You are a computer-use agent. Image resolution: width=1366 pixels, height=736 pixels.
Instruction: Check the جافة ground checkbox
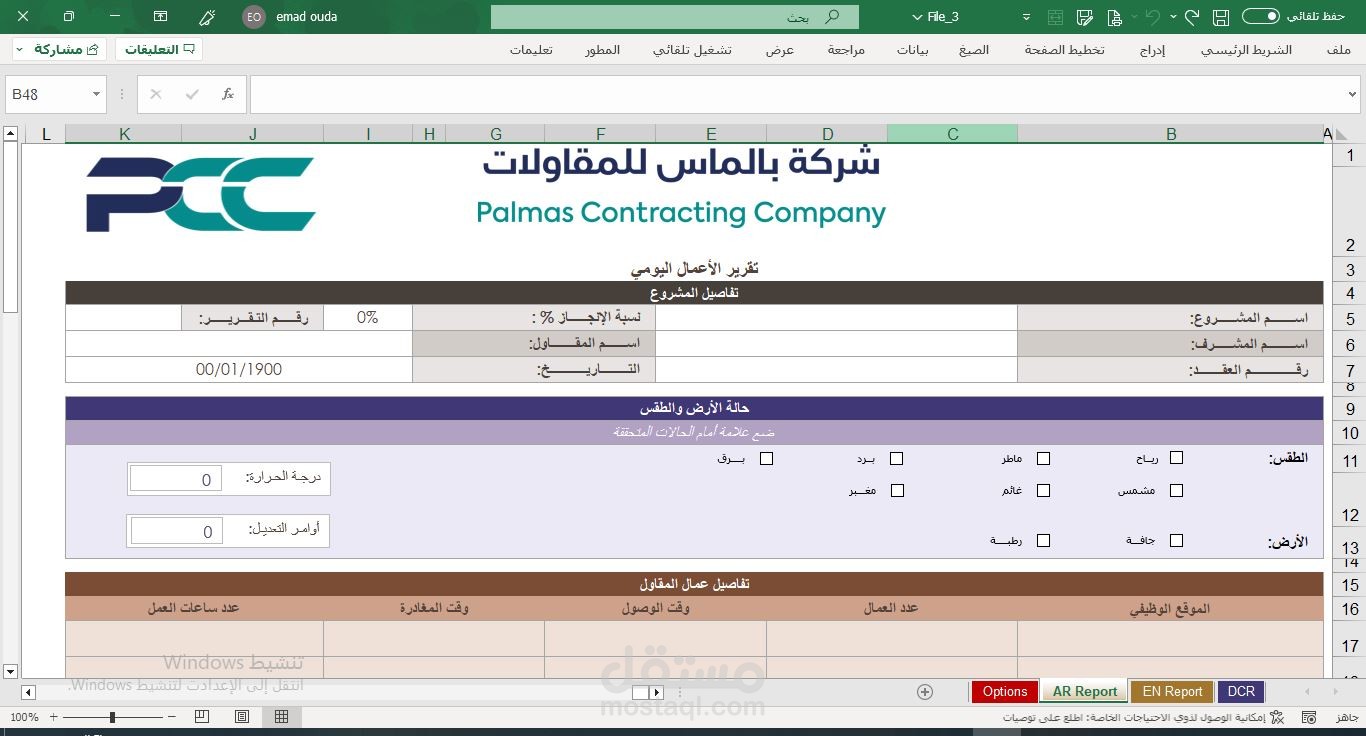pos(1176,540)
